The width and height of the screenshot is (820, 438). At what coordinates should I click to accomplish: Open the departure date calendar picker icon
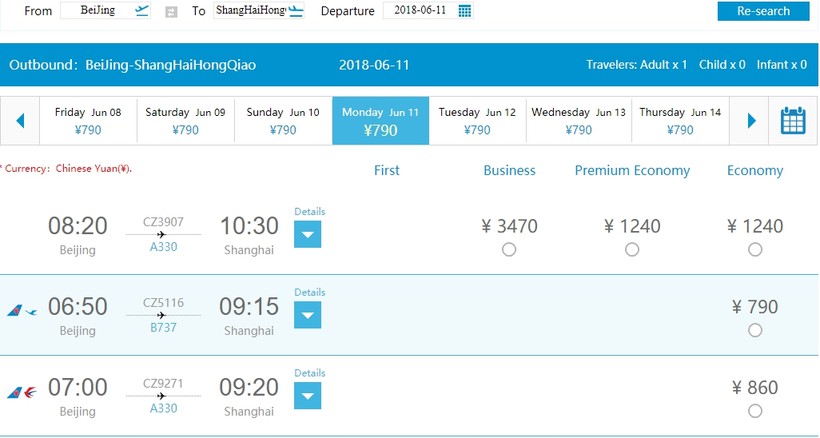(x=465, y=11)
